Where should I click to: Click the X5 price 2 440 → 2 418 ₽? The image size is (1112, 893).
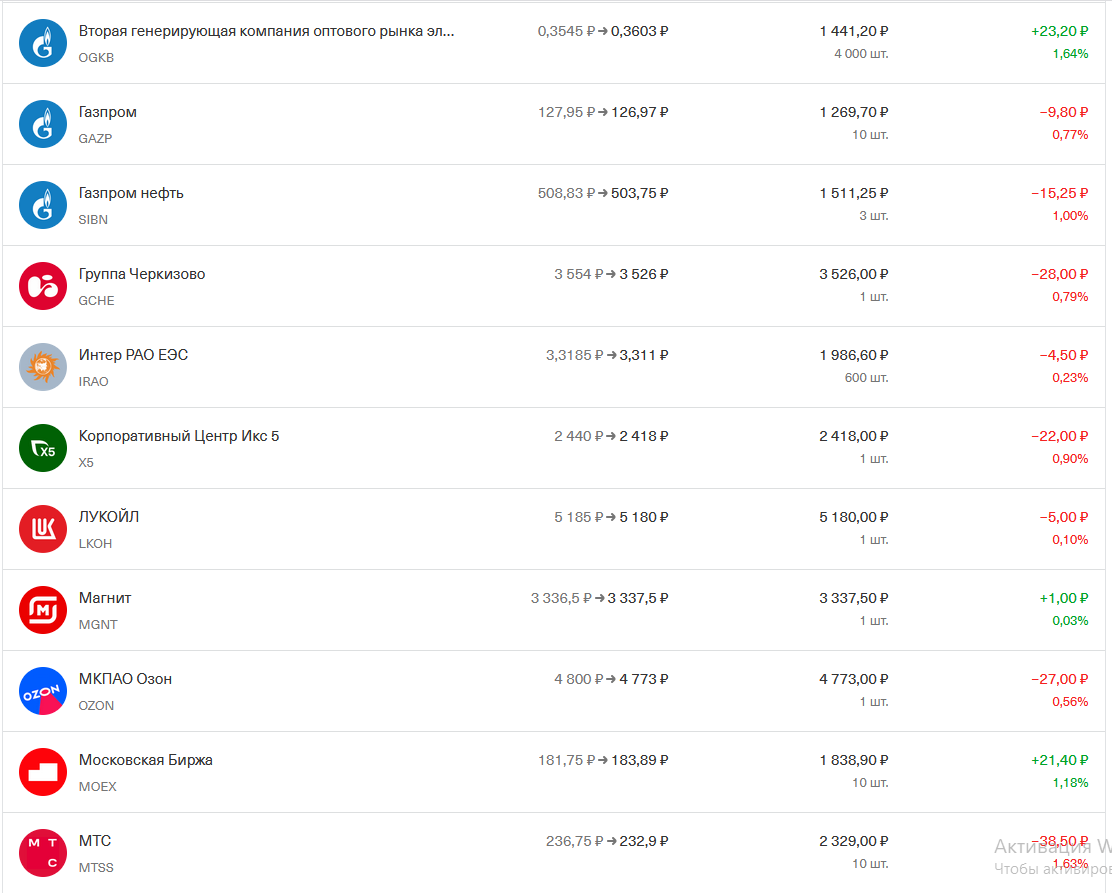[611, 436]
